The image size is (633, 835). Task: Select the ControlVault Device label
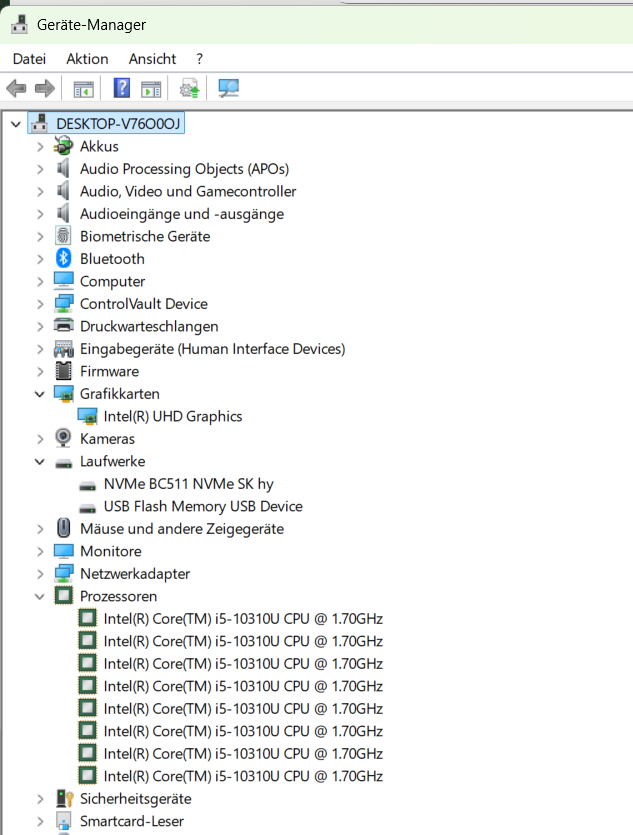[144, 304]
